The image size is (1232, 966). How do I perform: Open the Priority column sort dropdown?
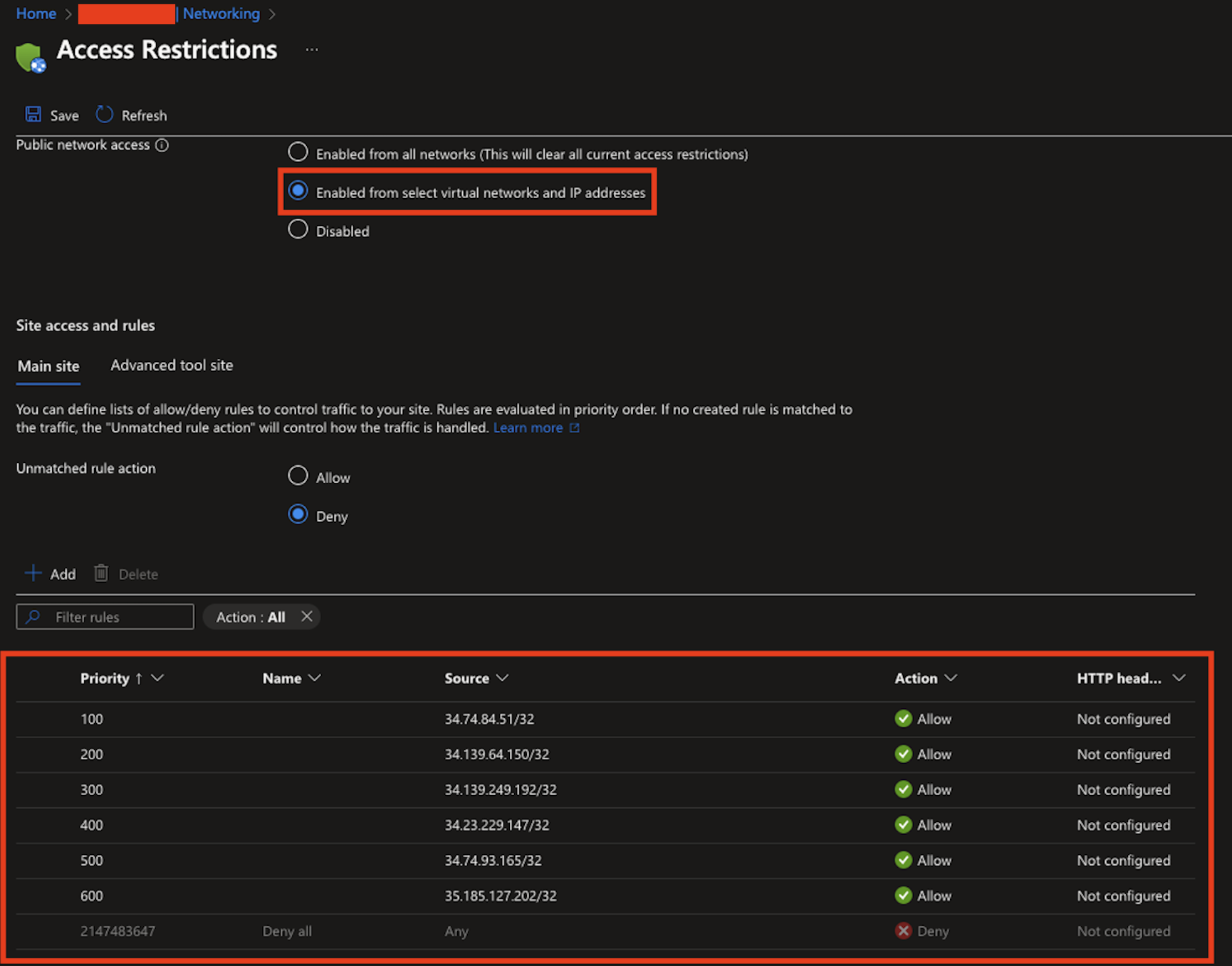(157, 677)
